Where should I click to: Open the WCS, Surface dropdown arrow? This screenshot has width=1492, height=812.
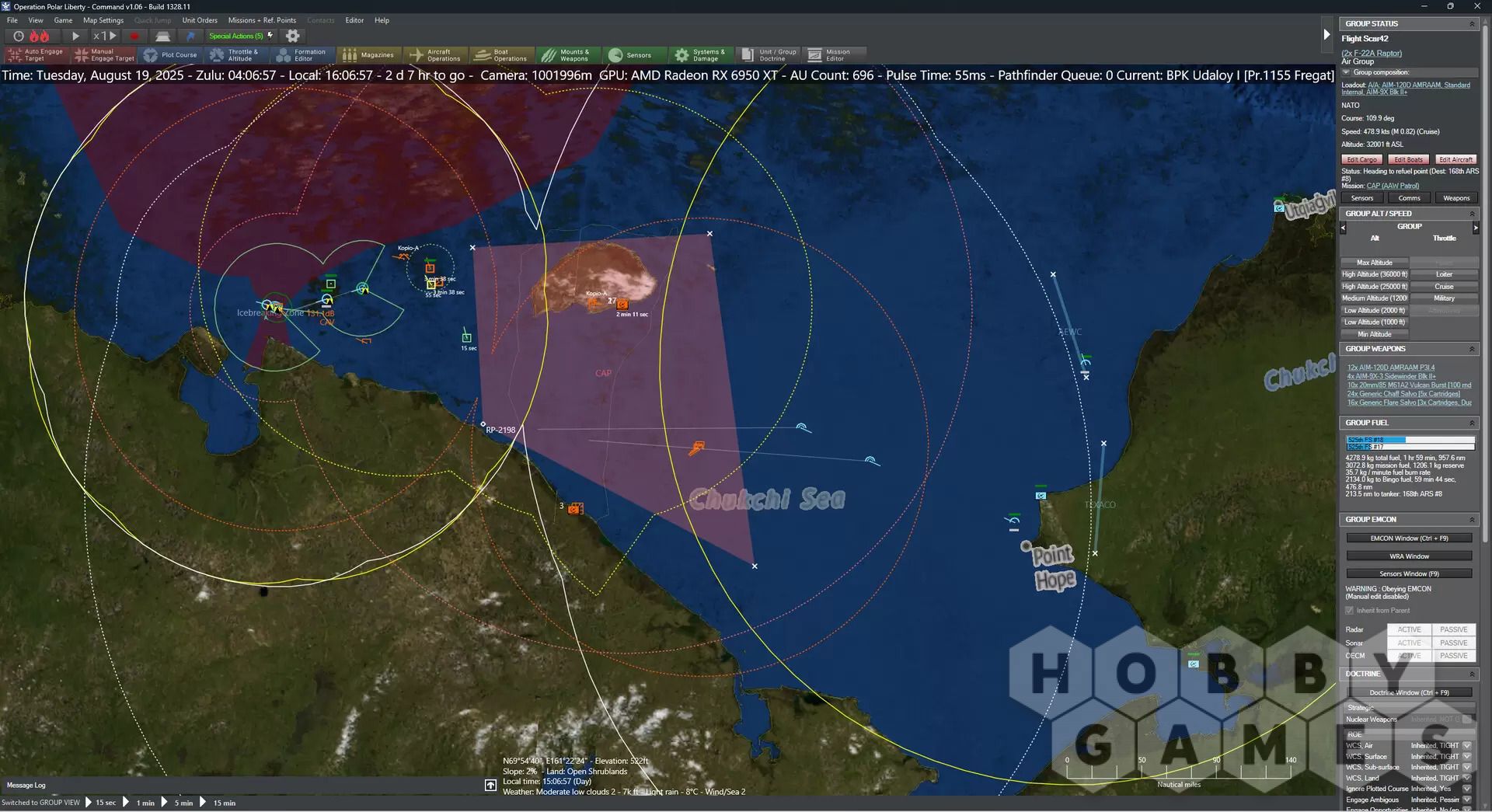pyautogui.click(x=1467, y=757)
